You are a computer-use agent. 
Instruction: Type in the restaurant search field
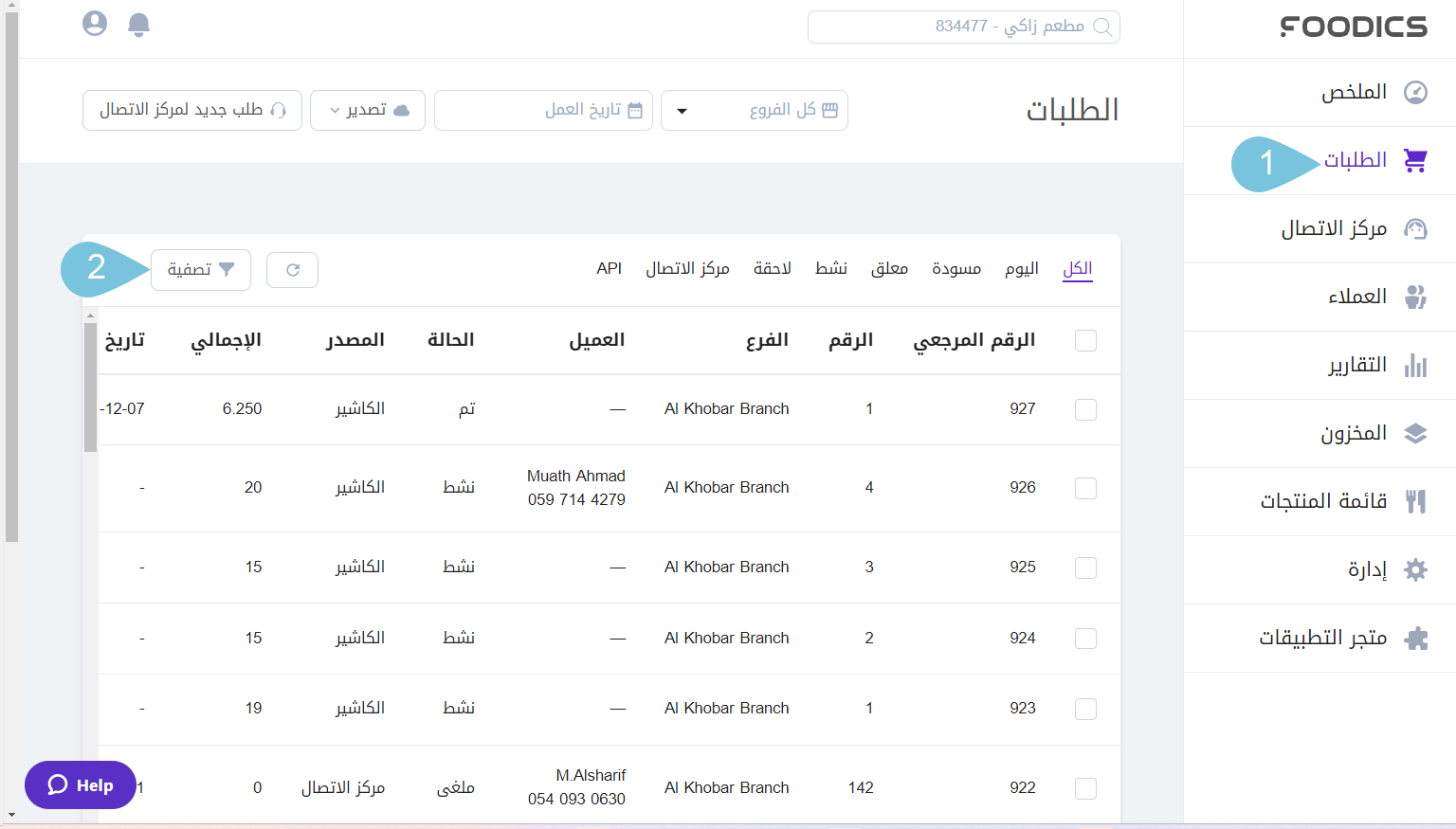tap(963, 27)
